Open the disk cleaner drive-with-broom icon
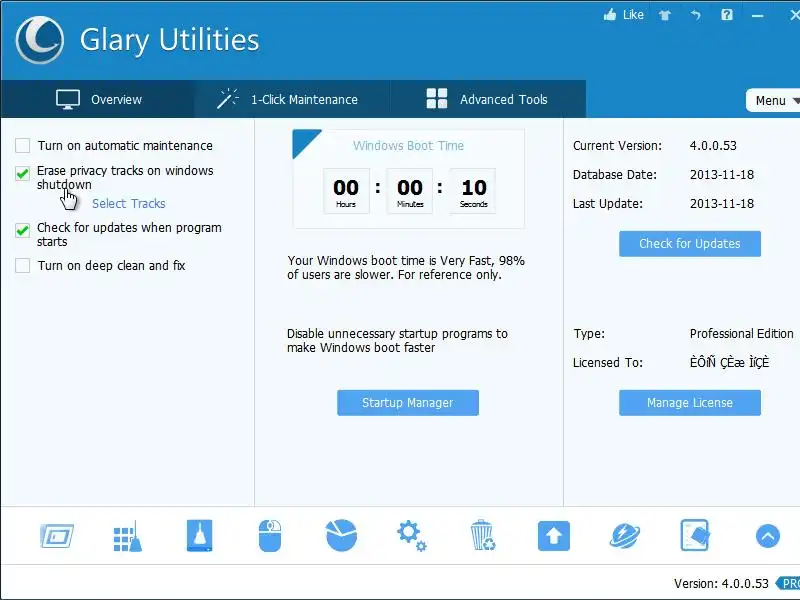800x600 pixels. (x=199, y=536)
